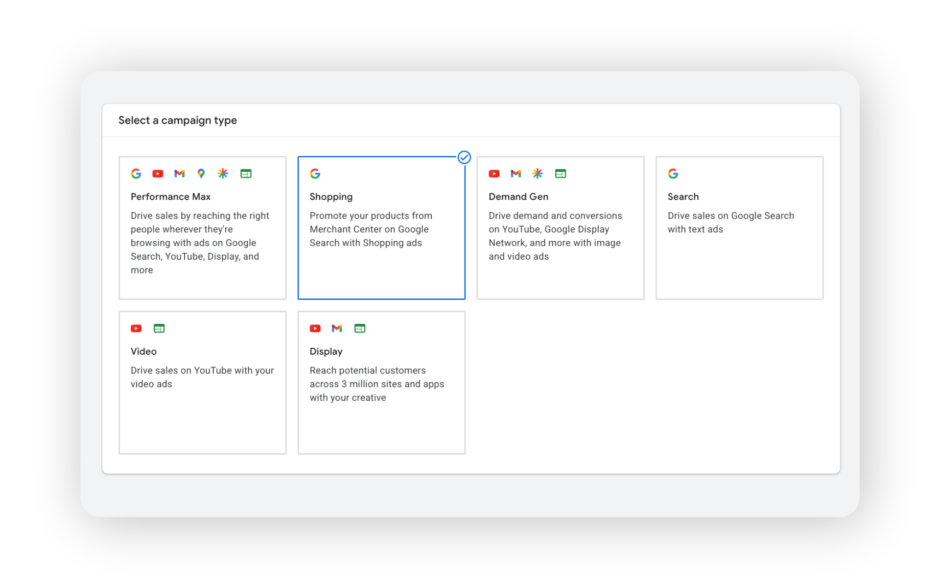Choose the Display campaign type
This screenshot has width=940, height=588.
(x=381, y=382)
